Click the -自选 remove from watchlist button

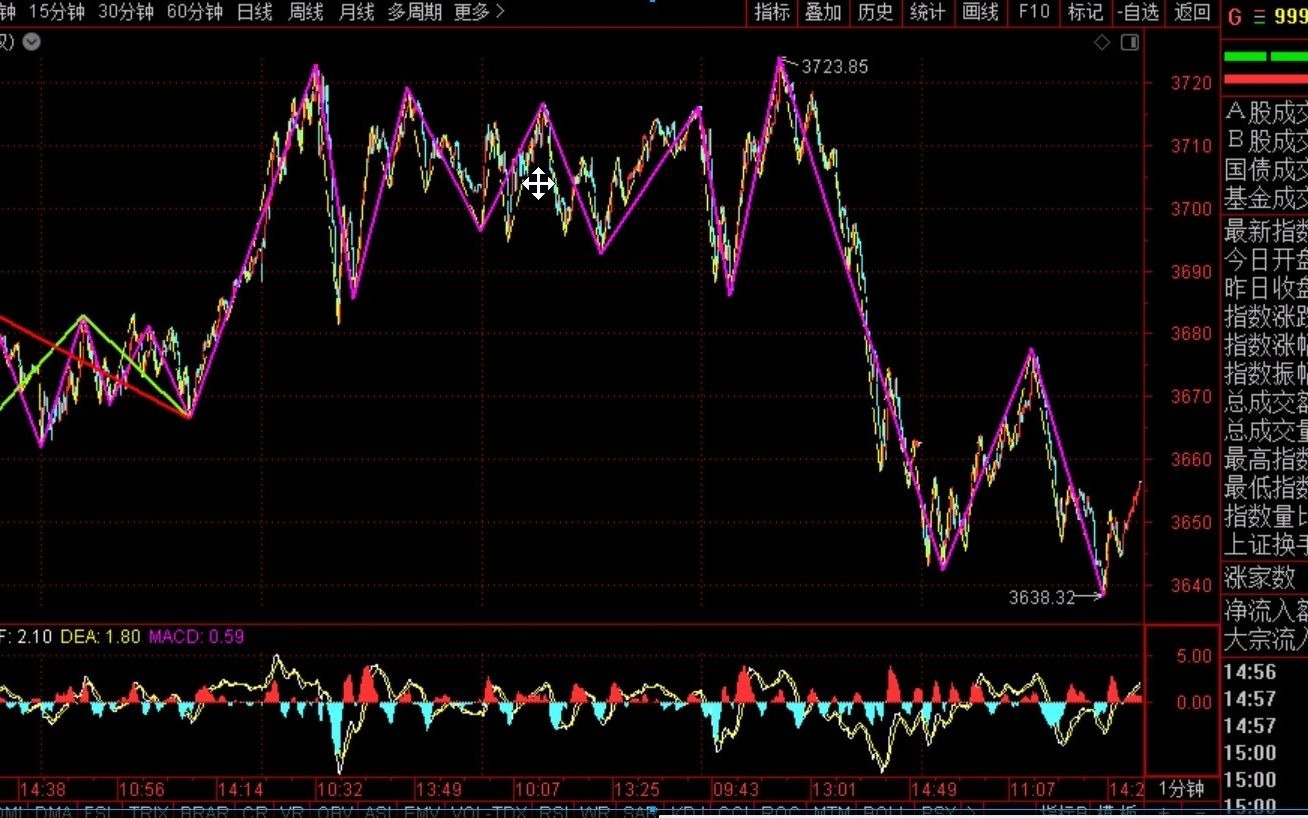pyautogui.click(x=1139, y=12)
